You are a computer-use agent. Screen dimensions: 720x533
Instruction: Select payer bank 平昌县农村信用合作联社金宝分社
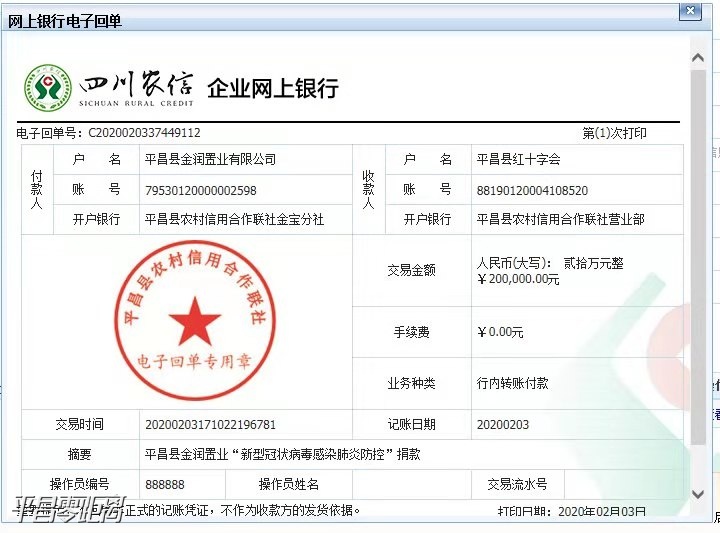click(x=234, y=219)
